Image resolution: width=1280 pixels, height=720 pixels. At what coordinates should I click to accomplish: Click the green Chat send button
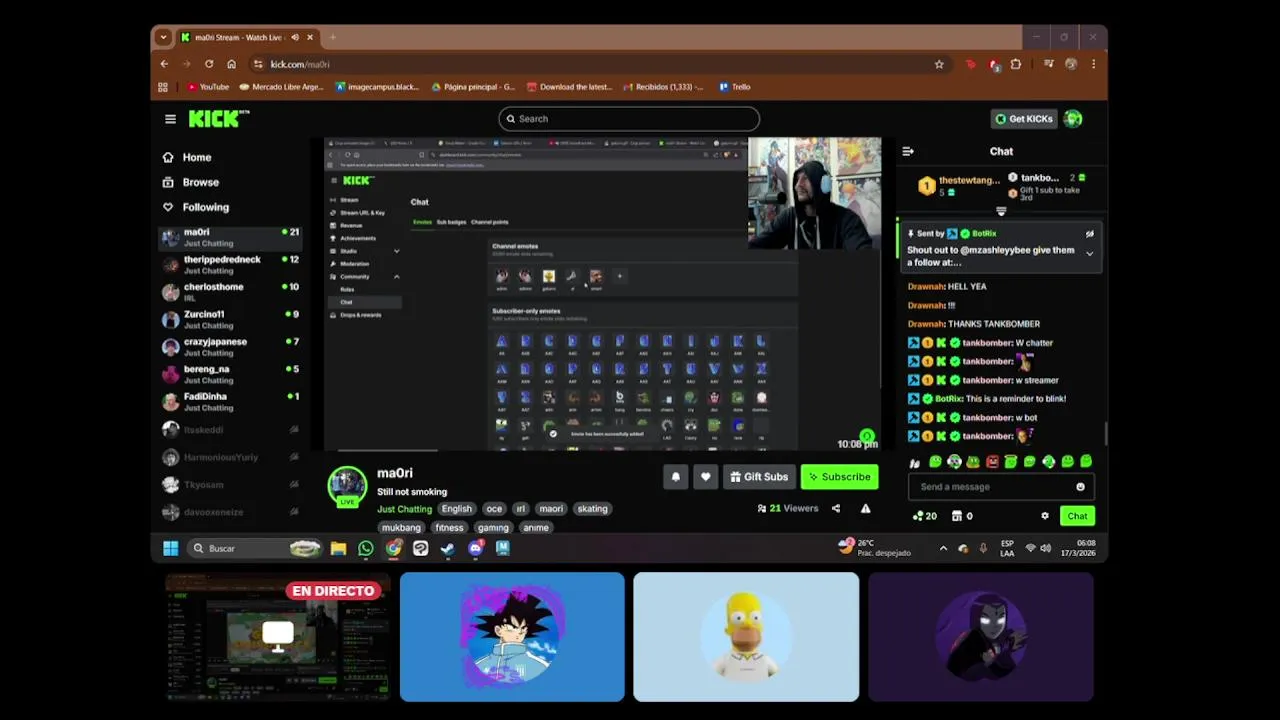point(1077,516)
